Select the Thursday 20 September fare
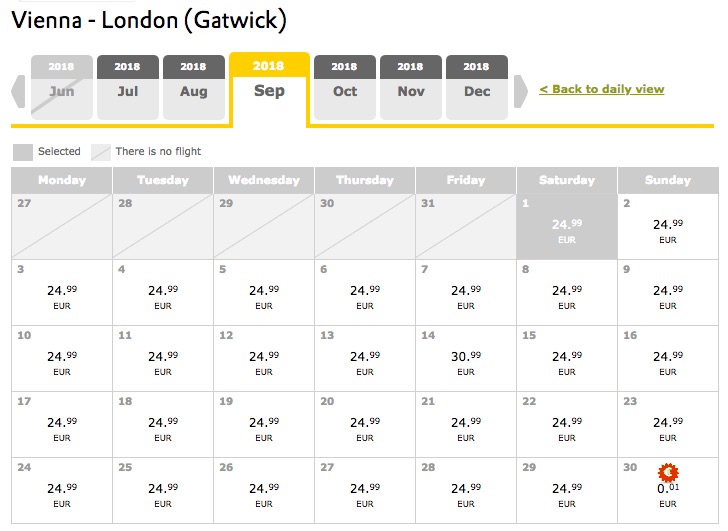Image resolution: width=728 pixels, height=531 pixels. tap(365, 425)
